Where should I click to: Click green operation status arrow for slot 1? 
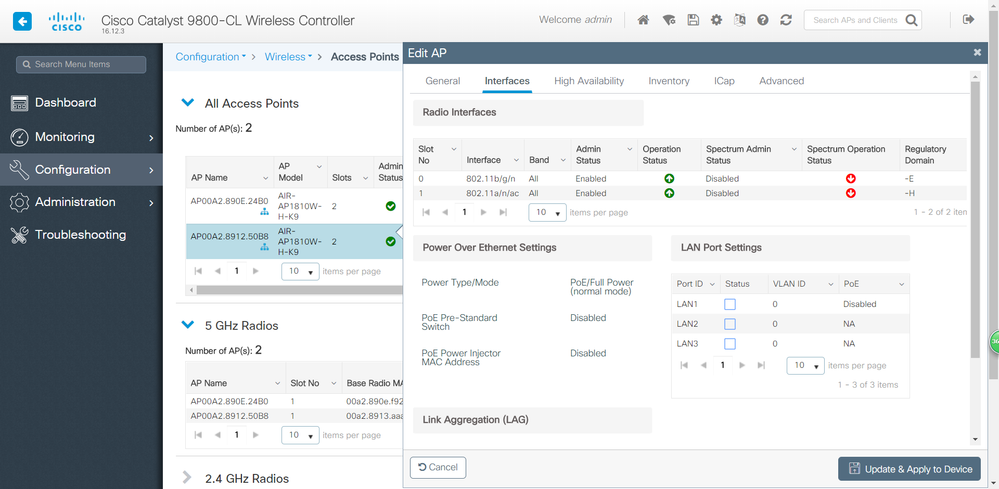point(669,193)
